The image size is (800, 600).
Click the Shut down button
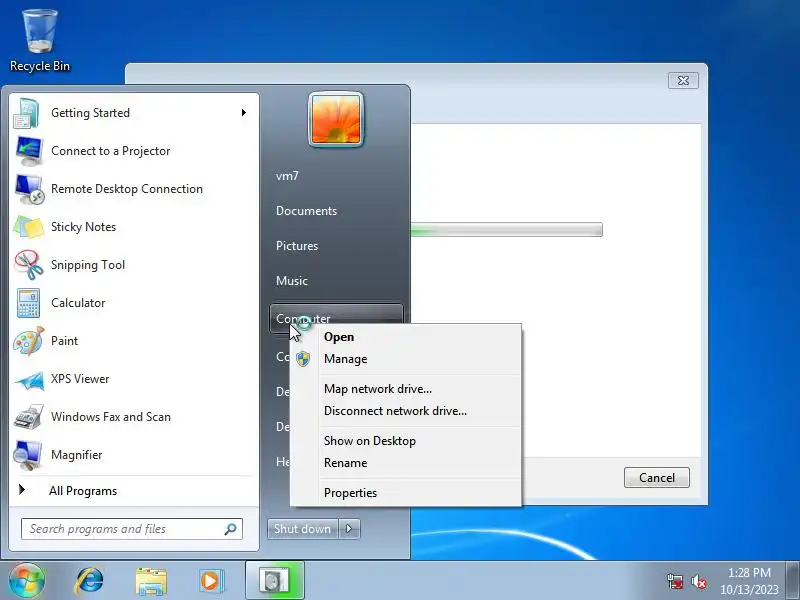(x=303, y=529)
